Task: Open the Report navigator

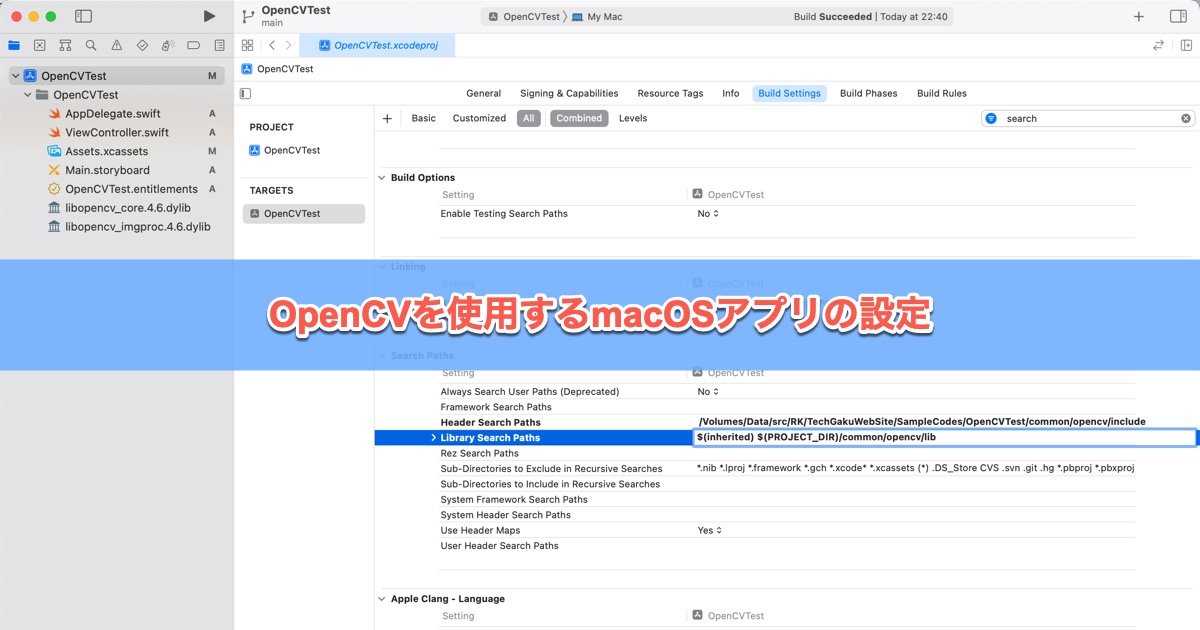Action: [219, 45]
